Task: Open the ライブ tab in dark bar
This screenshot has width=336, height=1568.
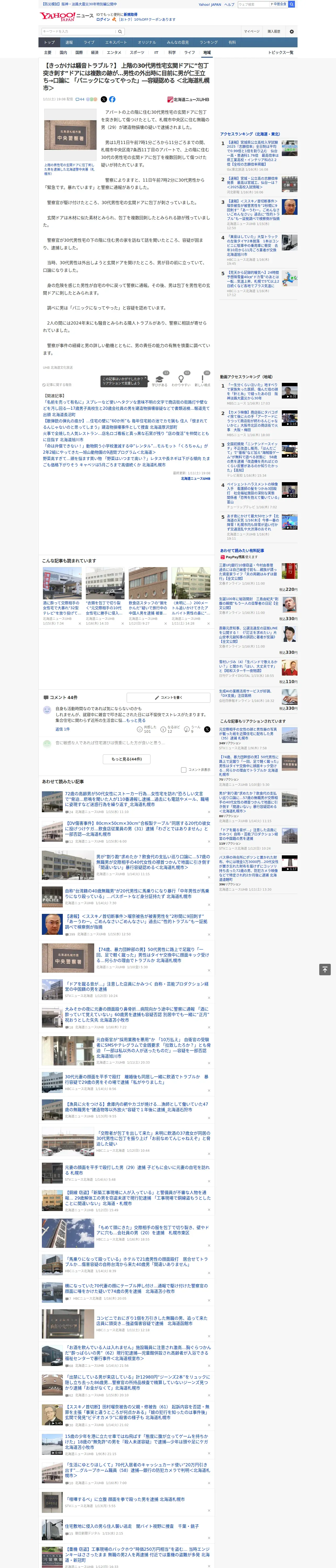Action: (x=89, y=43)
